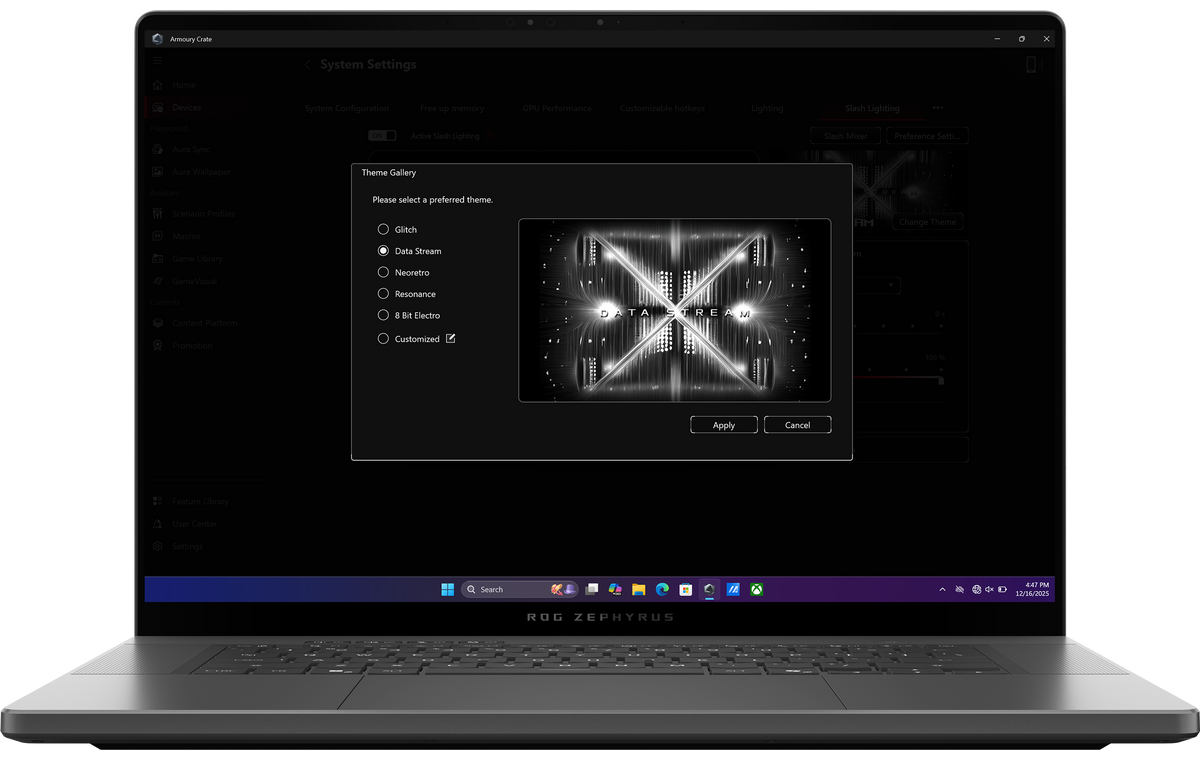Toggle the Active Slash Lighting switch

pyautogui.click(x=382, y=136)
